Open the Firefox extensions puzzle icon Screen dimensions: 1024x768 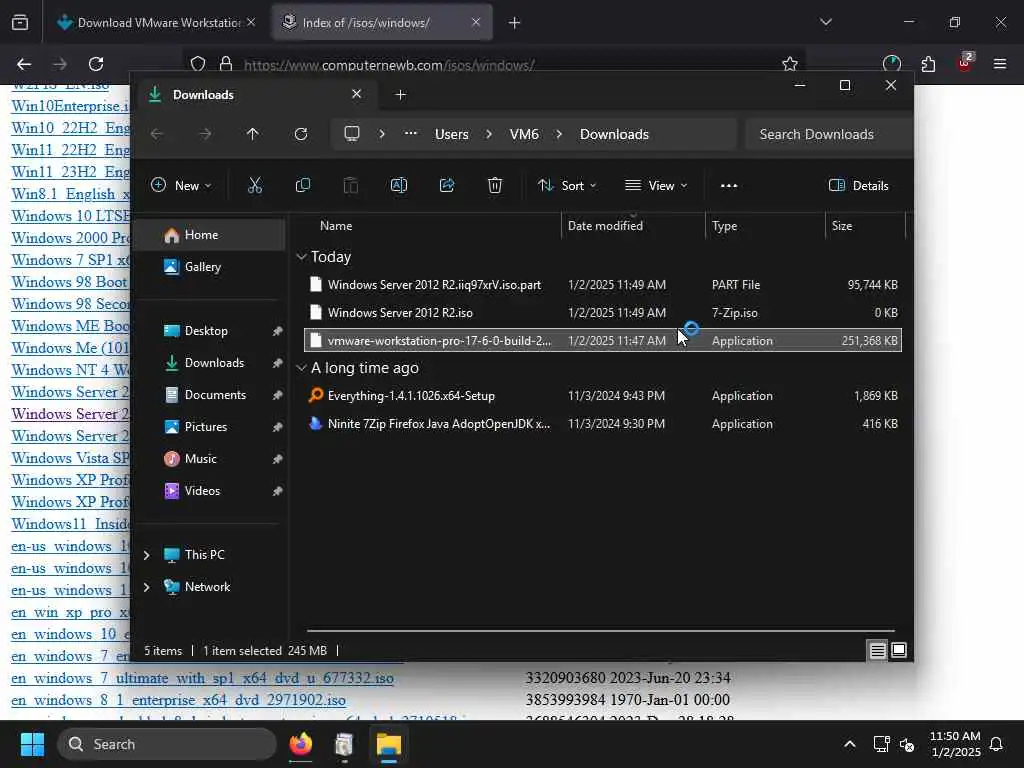(928, 64)
